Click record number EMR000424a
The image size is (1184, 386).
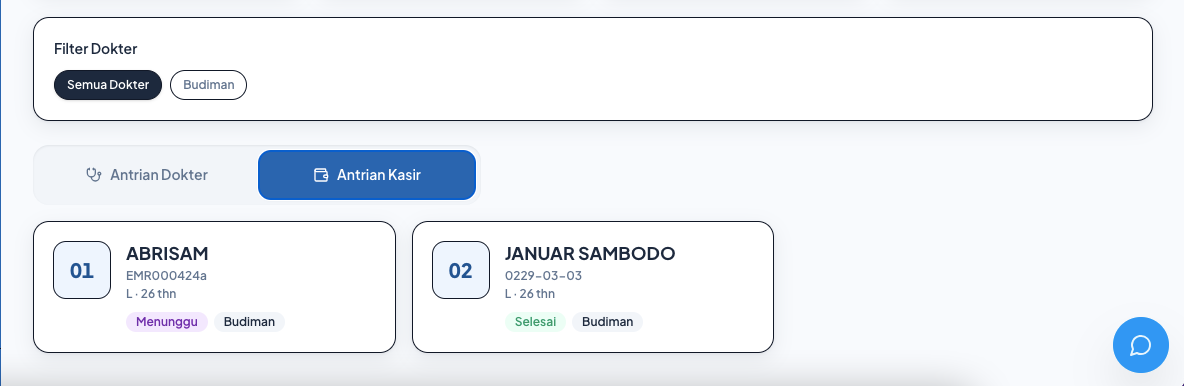[166, 276]
